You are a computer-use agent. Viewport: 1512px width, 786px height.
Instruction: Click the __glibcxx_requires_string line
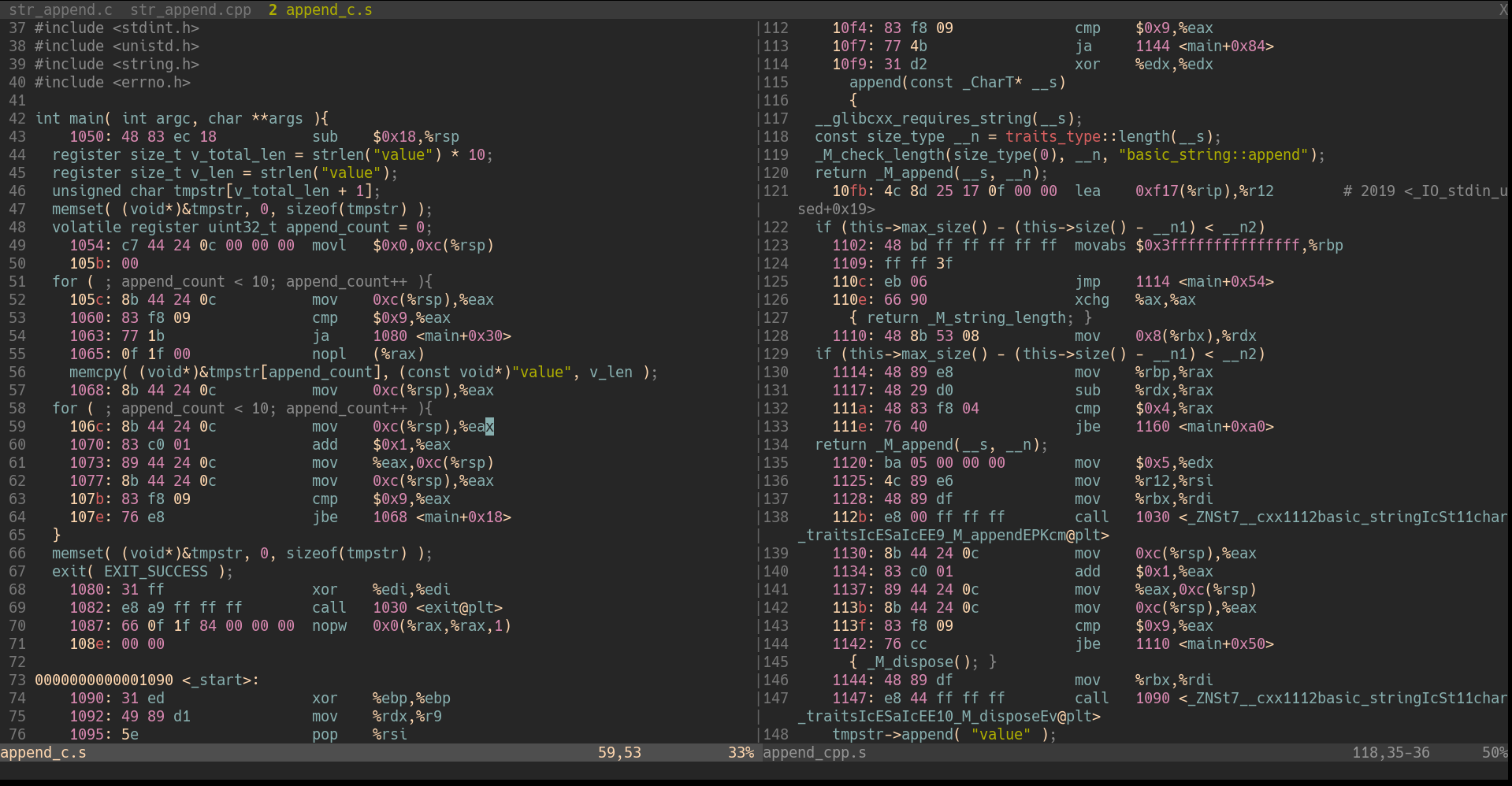pyautogui.click(x=948, y=119)
